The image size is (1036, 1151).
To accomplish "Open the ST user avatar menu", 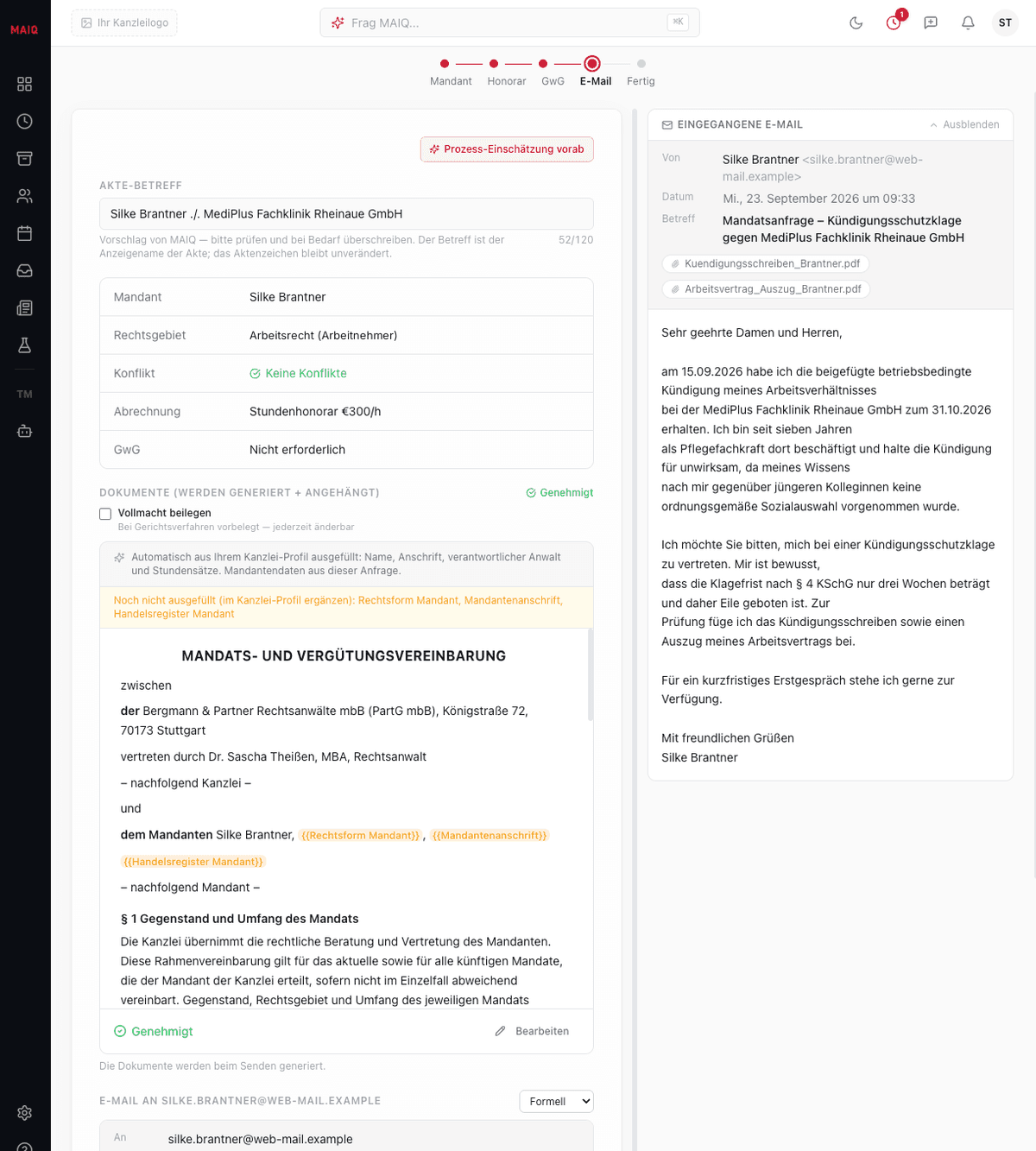I will pyautogui.click(x=1005, y=23).
